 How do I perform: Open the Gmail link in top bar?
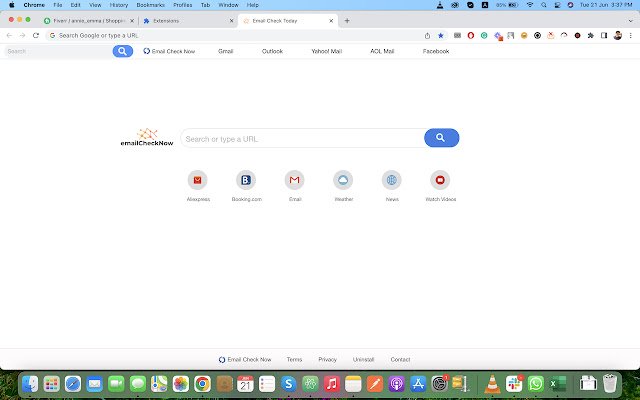click(x=225, y=51)
